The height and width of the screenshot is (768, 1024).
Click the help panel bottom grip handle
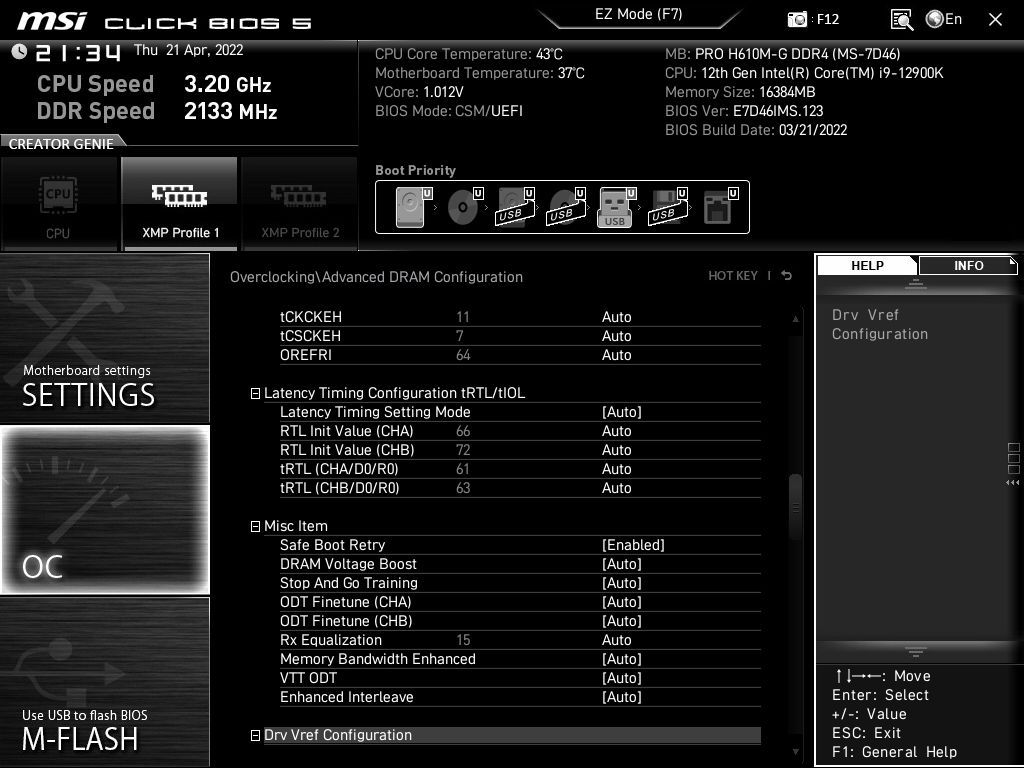[916, 651]
